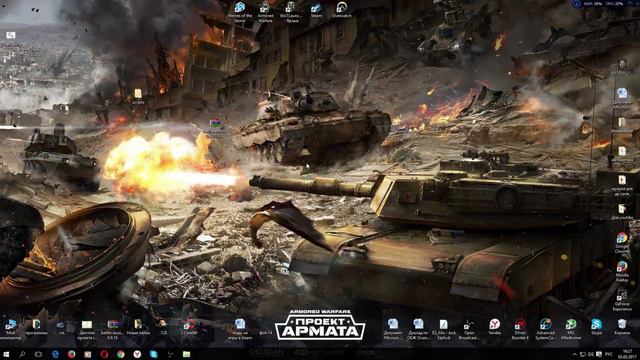Screen dimensions: 640x360
Task: Open the WoT Launcher desktop icon
Action: pyautogui.click(x=291, y=12)
